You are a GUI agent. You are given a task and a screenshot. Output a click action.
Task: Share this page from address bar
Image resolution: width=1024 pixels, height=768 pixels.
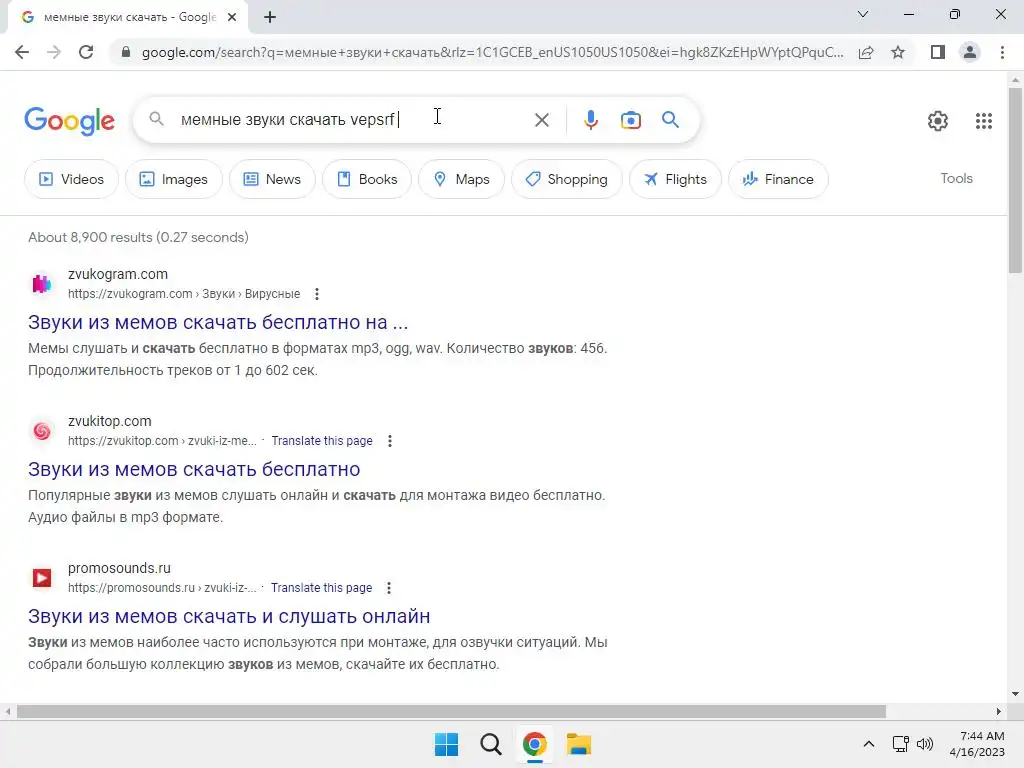coord(866,52)
